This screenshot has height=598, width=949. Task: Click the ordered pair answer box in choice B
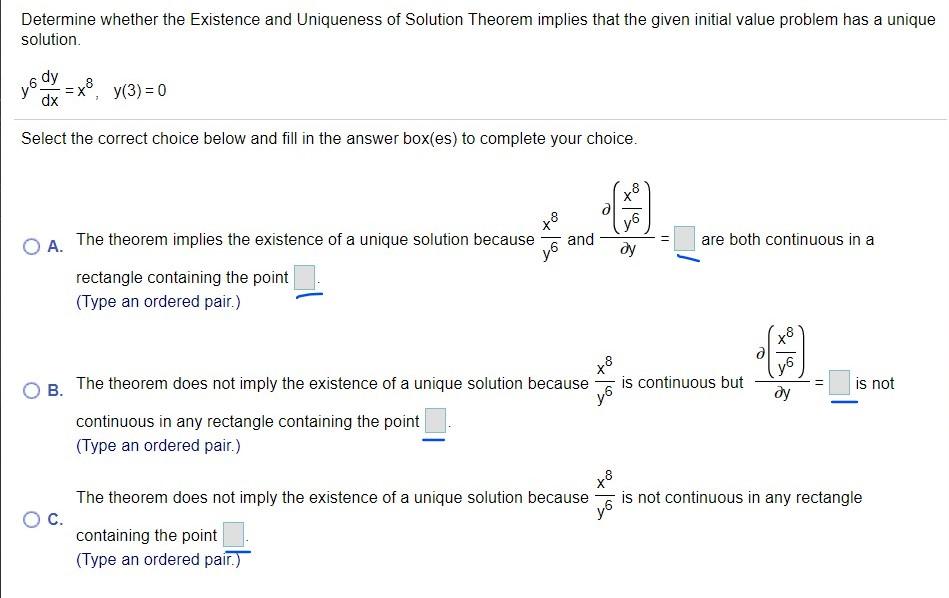click(434, 421)
